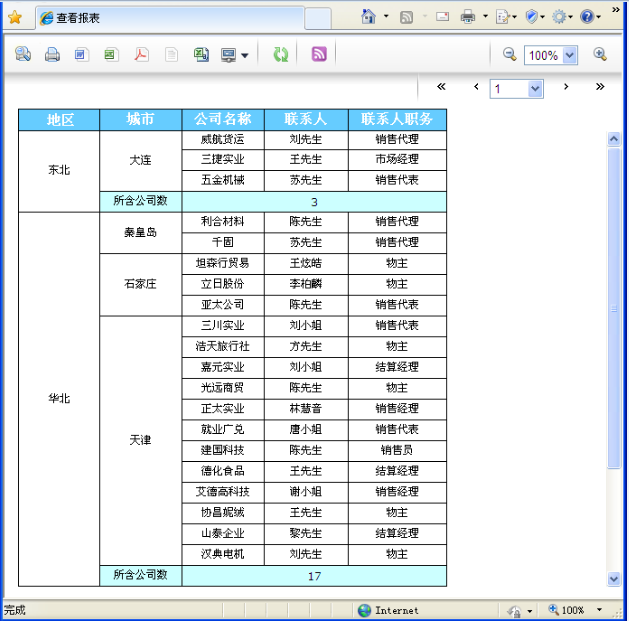Image resolution: width=629 pixels, height=621 pixels.
Task: Open a new blank browser tab
Action: [x=318, y=18]
